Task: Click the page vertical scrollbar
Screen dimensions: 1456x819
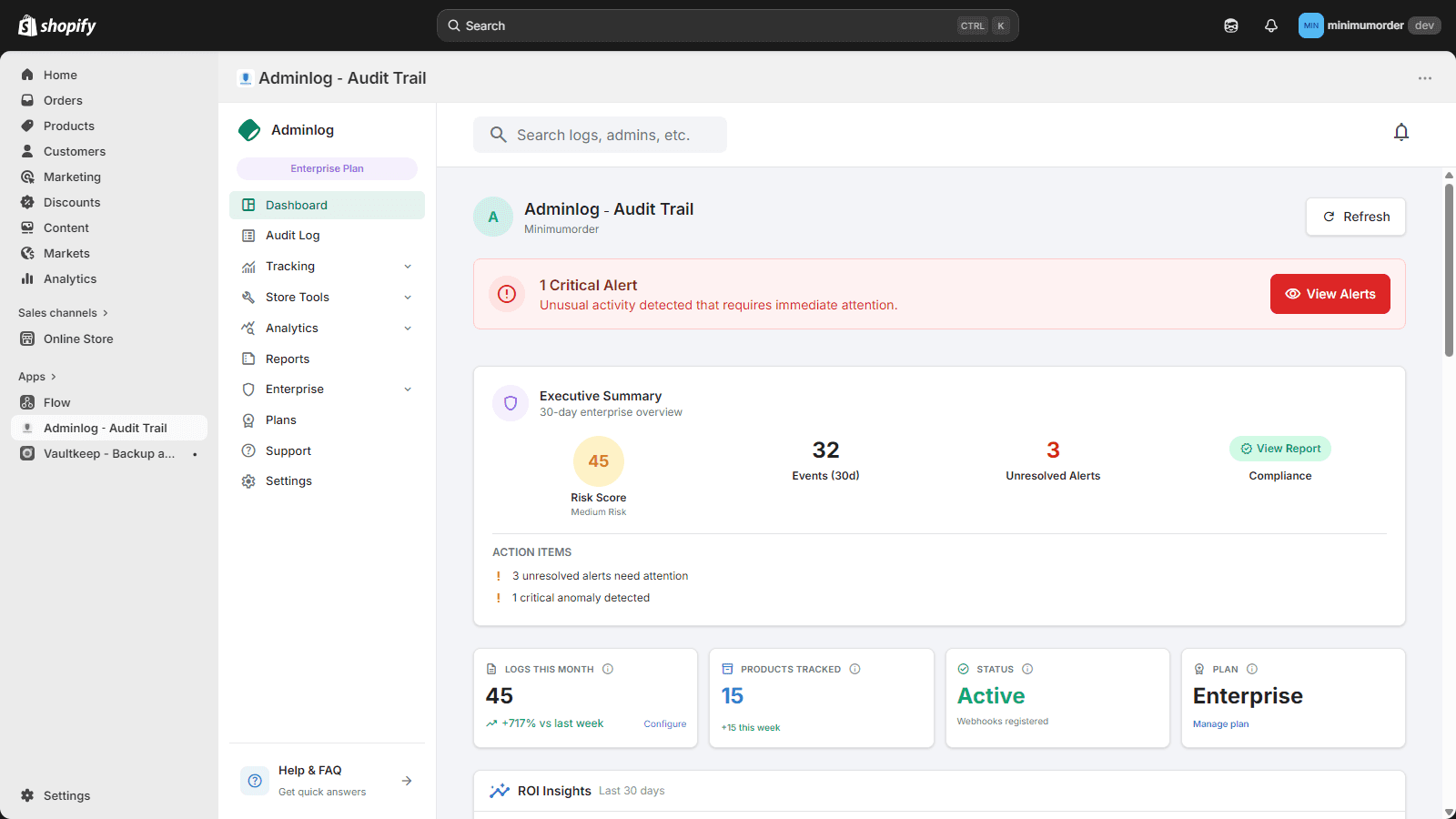Action: [1449, 269]
